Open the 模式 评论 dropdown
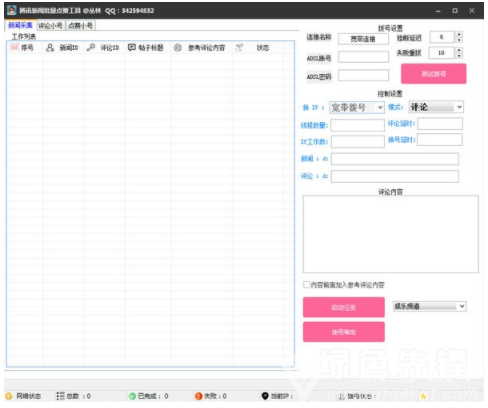Viewport: 488px width, 408px height. 436,107
